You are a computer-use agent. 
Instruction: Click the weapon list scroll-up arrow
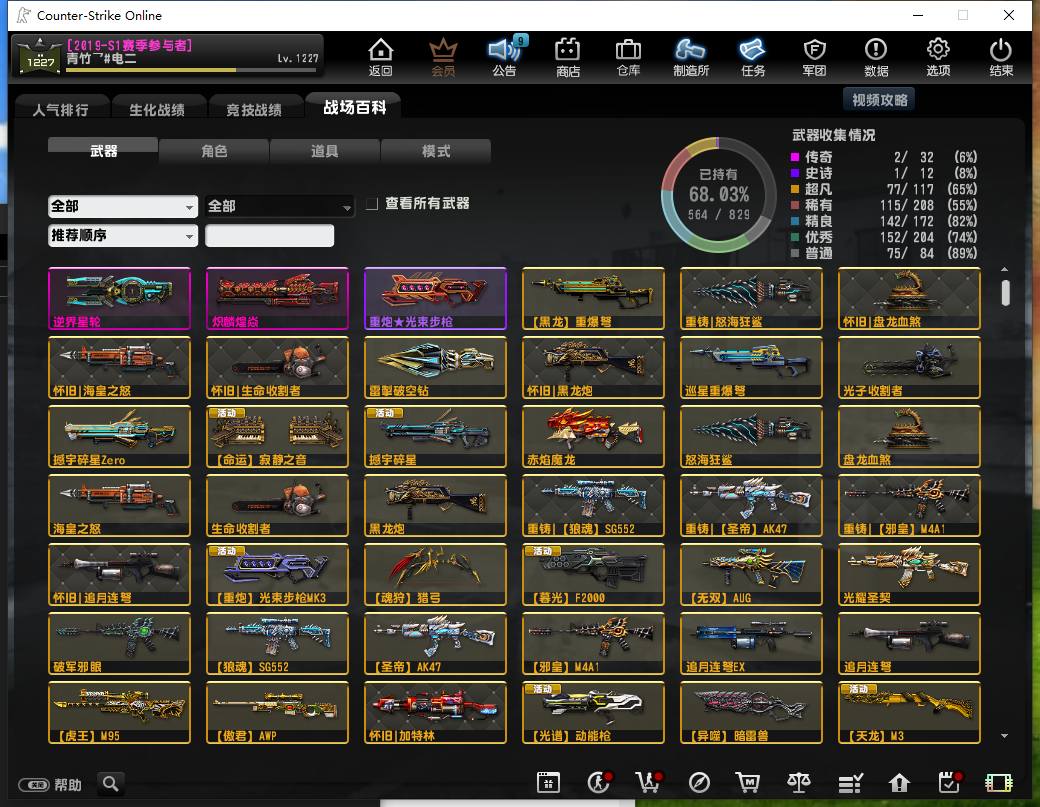pyautogui.click(x=1005, y=269)
